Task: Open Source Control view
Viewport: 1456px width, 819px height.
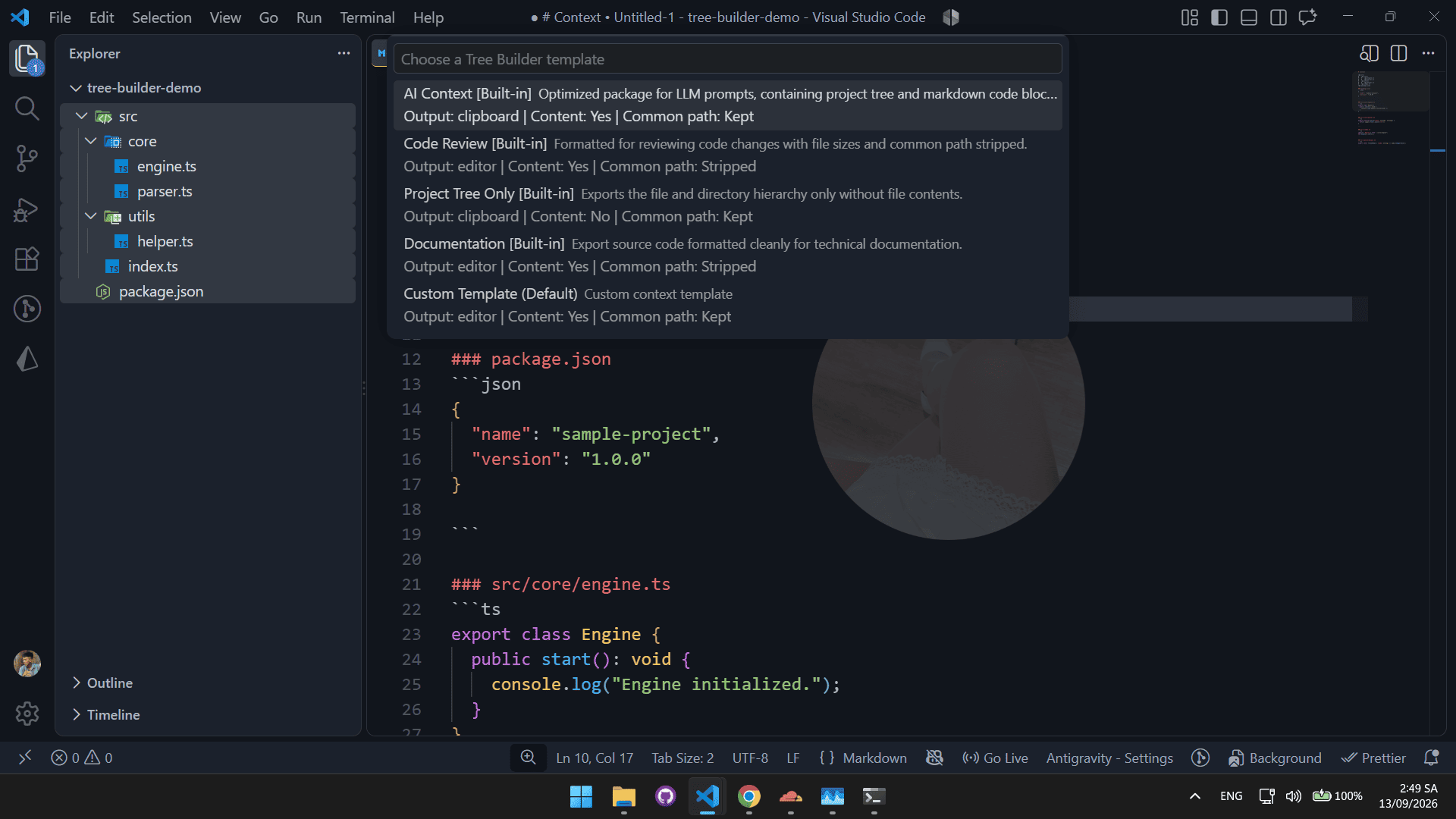Action: pos(27,158)
